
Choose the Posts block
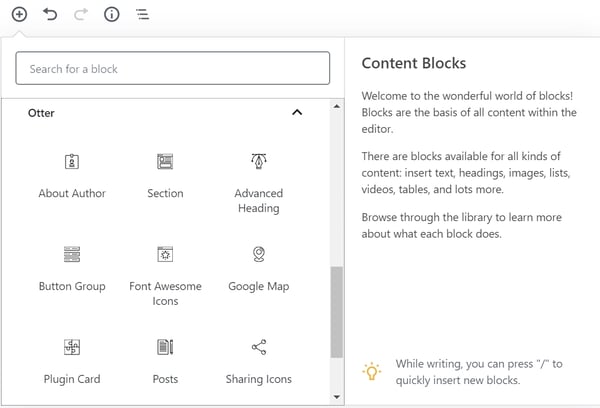click(x=165, y=361)
